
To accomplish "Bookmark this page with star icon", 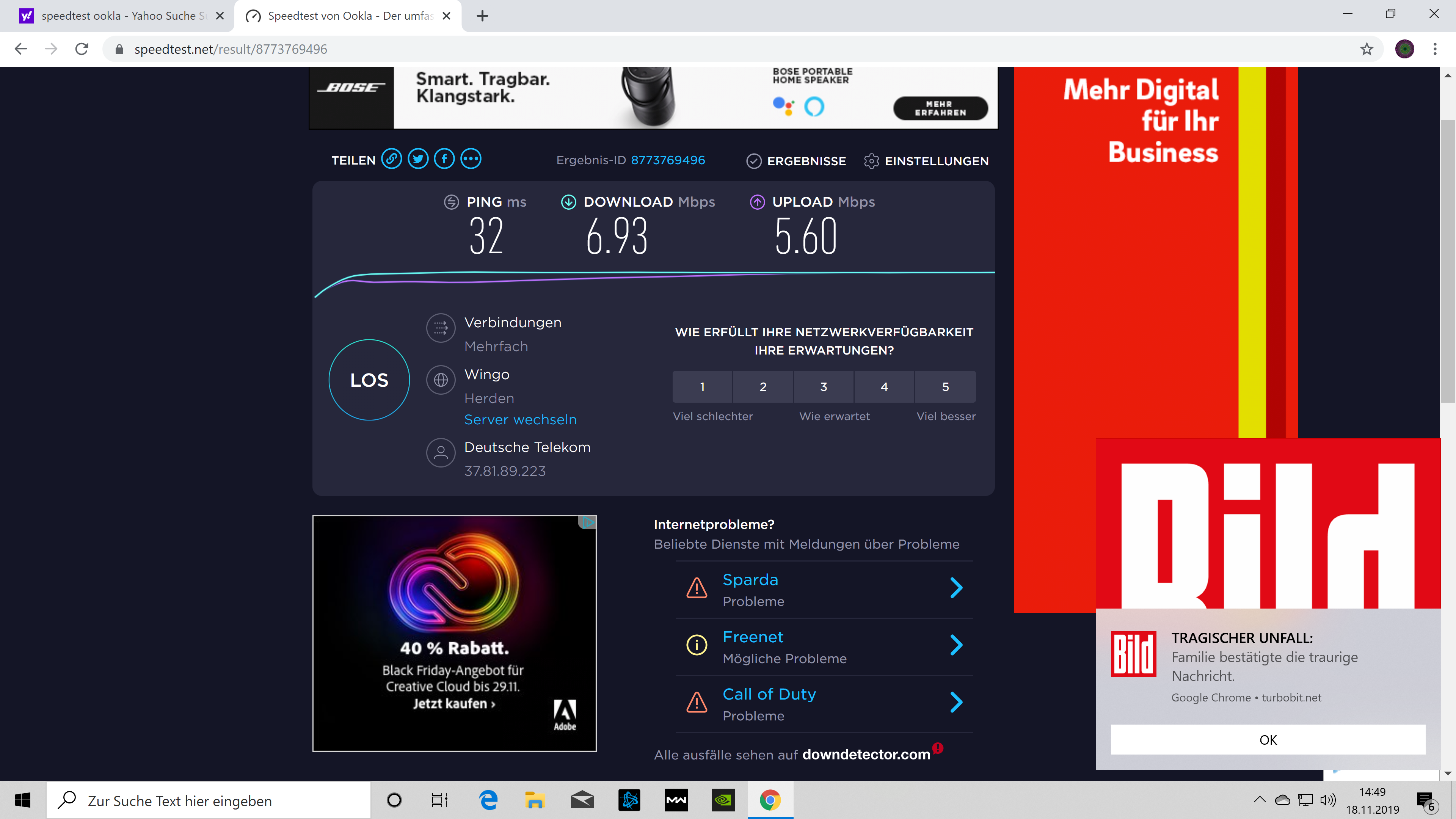I will click(1367, 49).
